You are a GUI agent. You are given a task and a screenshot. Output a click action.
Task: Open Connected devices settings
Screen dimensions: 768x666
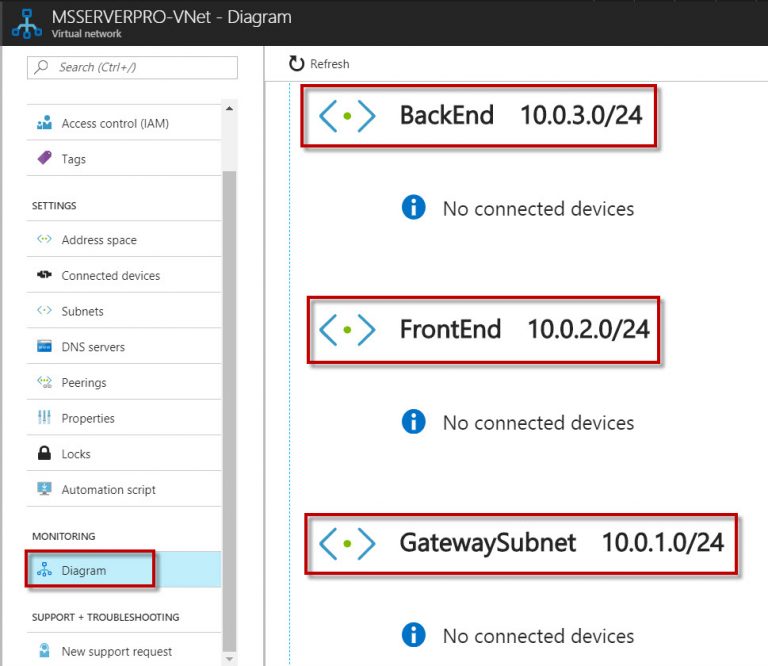pyautogui.click(x=110, y=276)
